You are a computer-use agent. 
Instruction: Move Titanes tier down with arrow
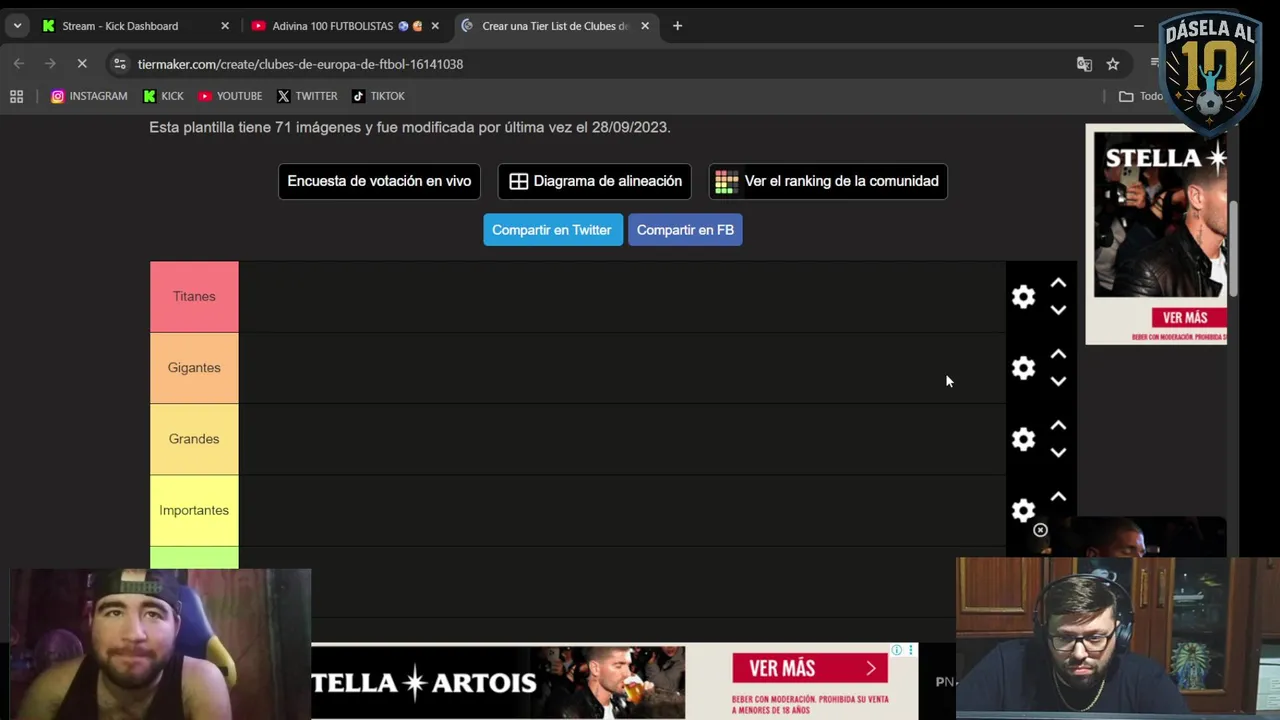[1058, 310]
